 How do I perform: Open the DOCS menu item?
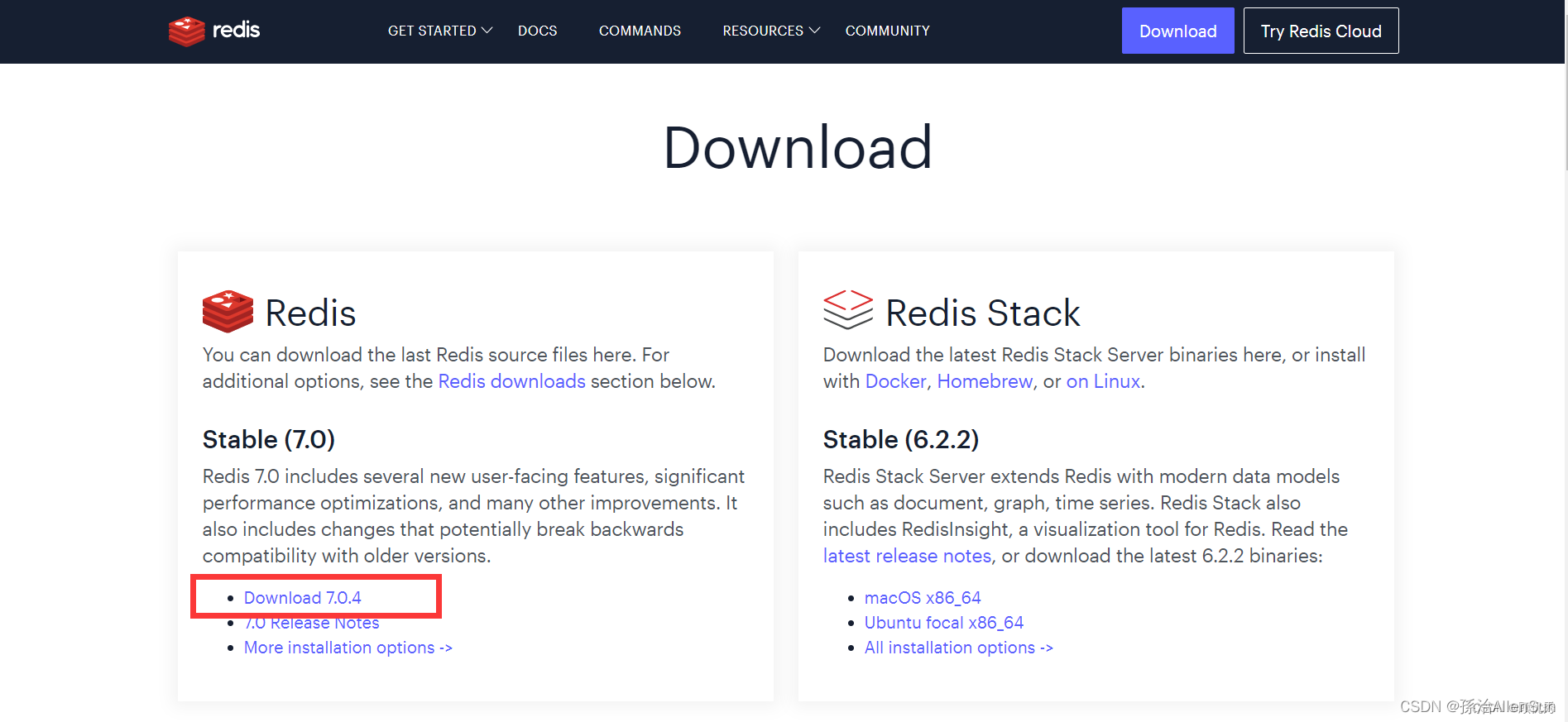click(x=538, y=31)
